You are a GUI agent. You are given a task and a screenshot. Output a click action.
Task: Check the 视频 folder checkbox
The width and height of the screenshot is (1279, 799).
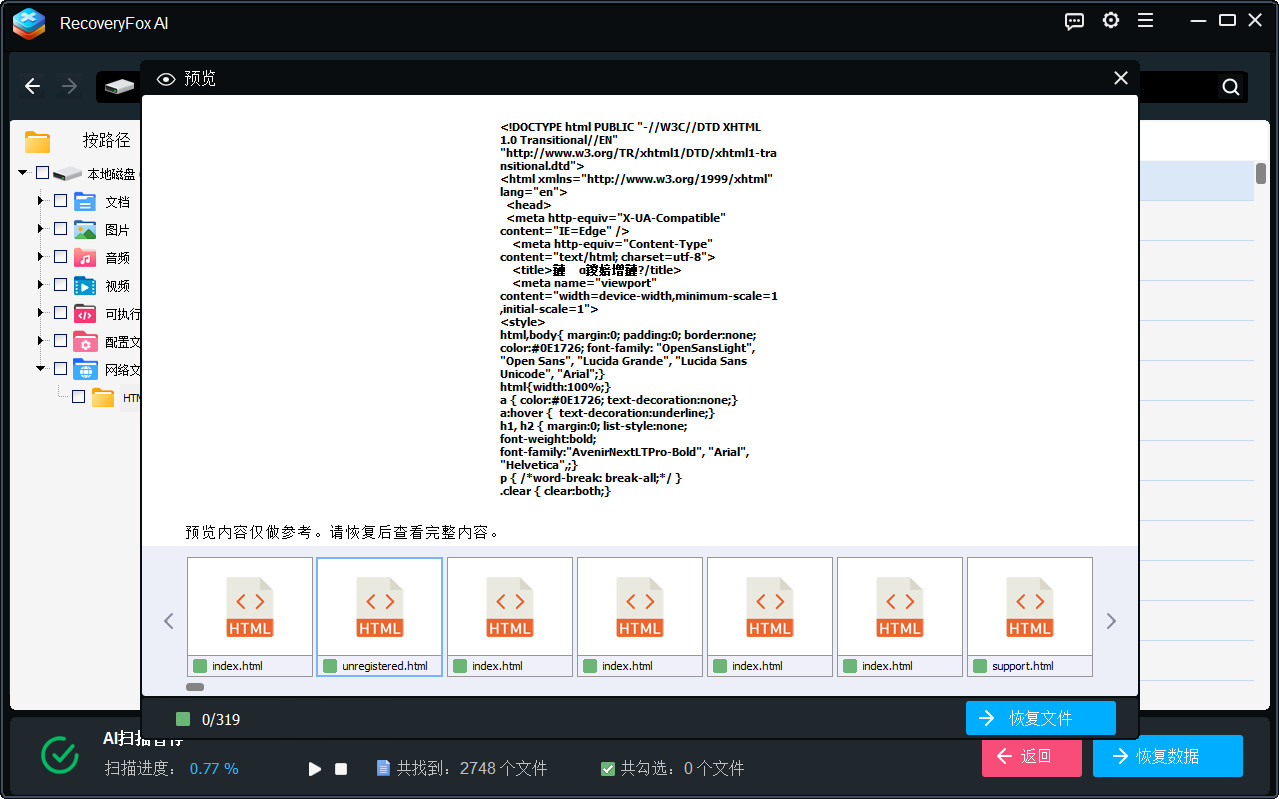[60, 285]
